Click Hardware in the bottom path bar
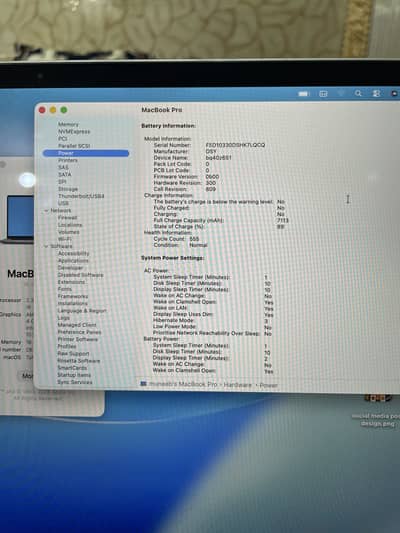This screenshot has width=400, height=533. 238,385
